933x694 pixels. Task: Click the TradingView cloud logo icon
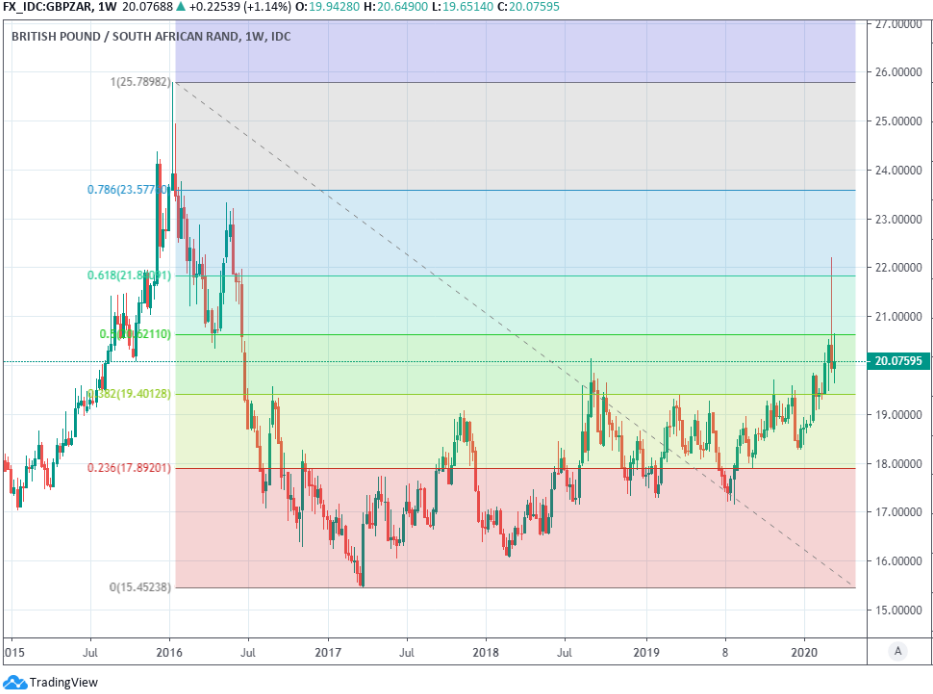tap(15, 682)
